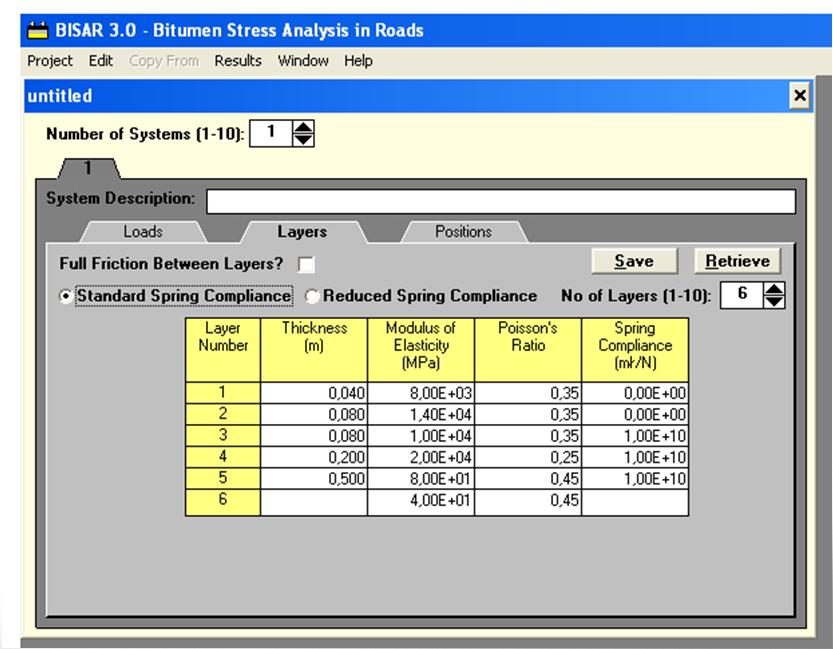
Task: Click layer 2 Poisson's ratio cell
Action: (x=528, y=414)
